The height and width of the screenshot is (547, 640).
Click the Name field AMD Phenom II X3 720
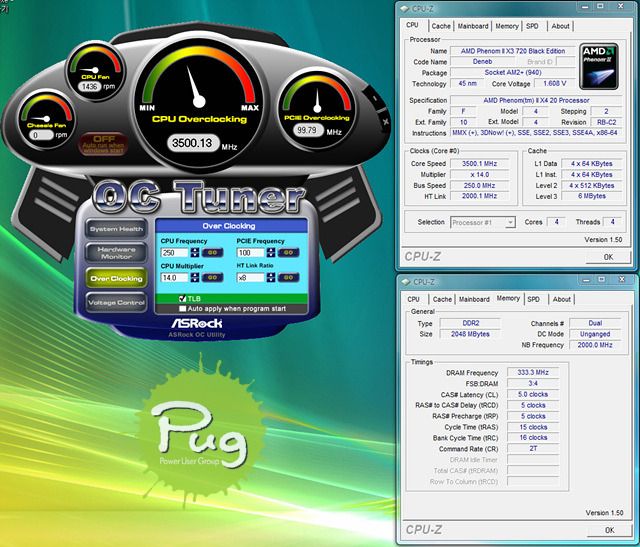click(x=513, y=51)
